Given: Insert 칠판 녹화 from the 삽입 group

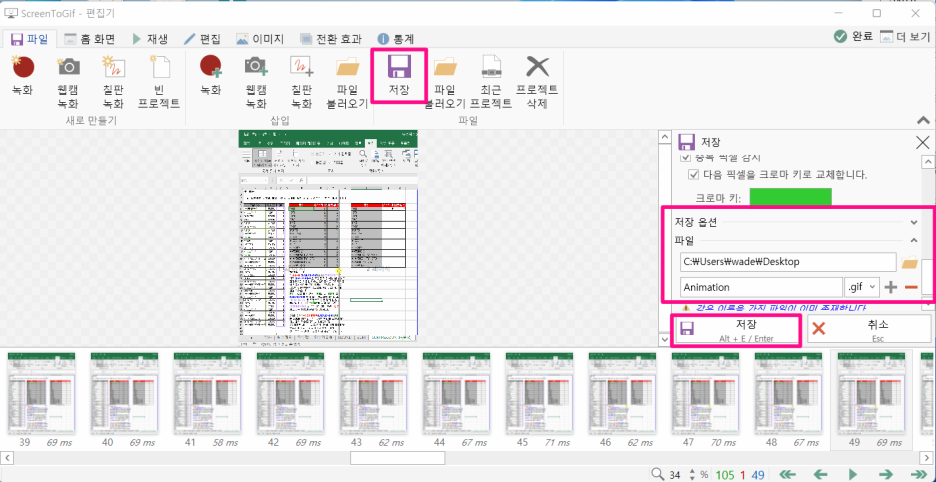Looking at the screenshot, I should (301, 82).
